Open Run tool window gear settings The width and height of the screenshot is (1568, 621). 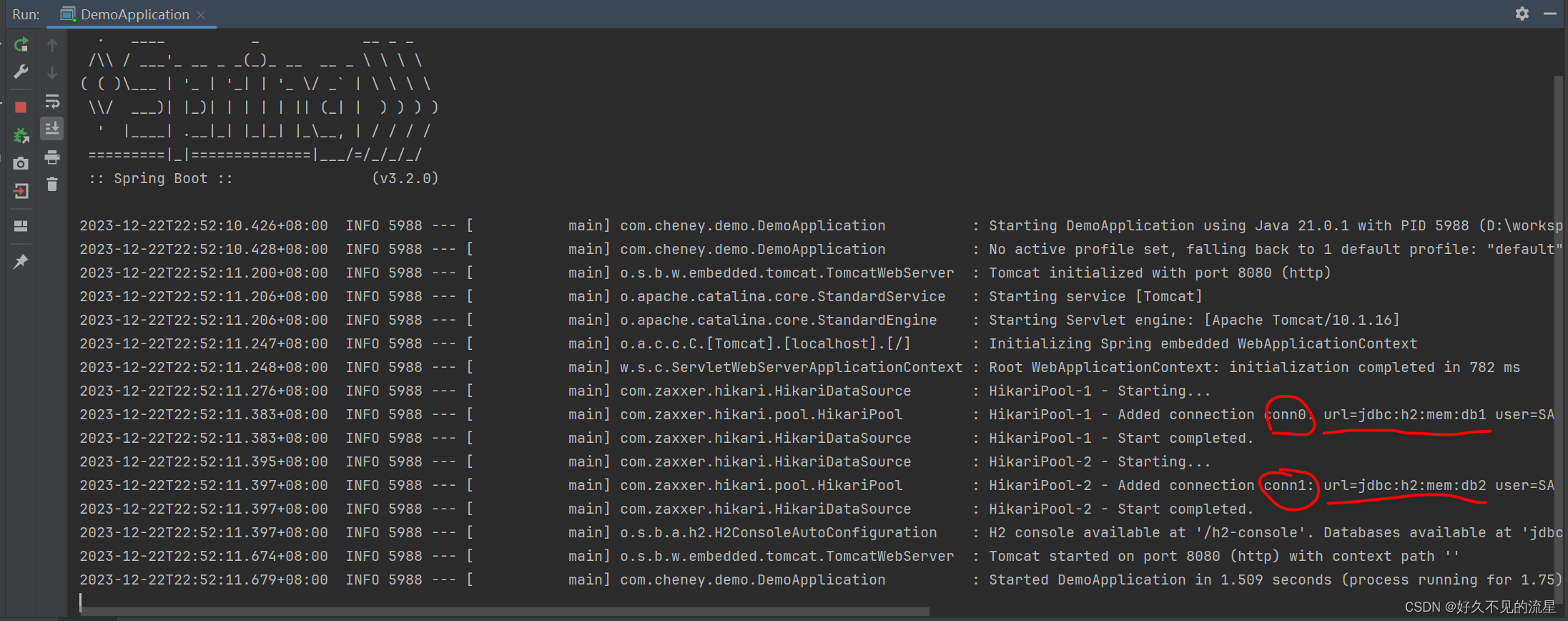point(1522,14)
